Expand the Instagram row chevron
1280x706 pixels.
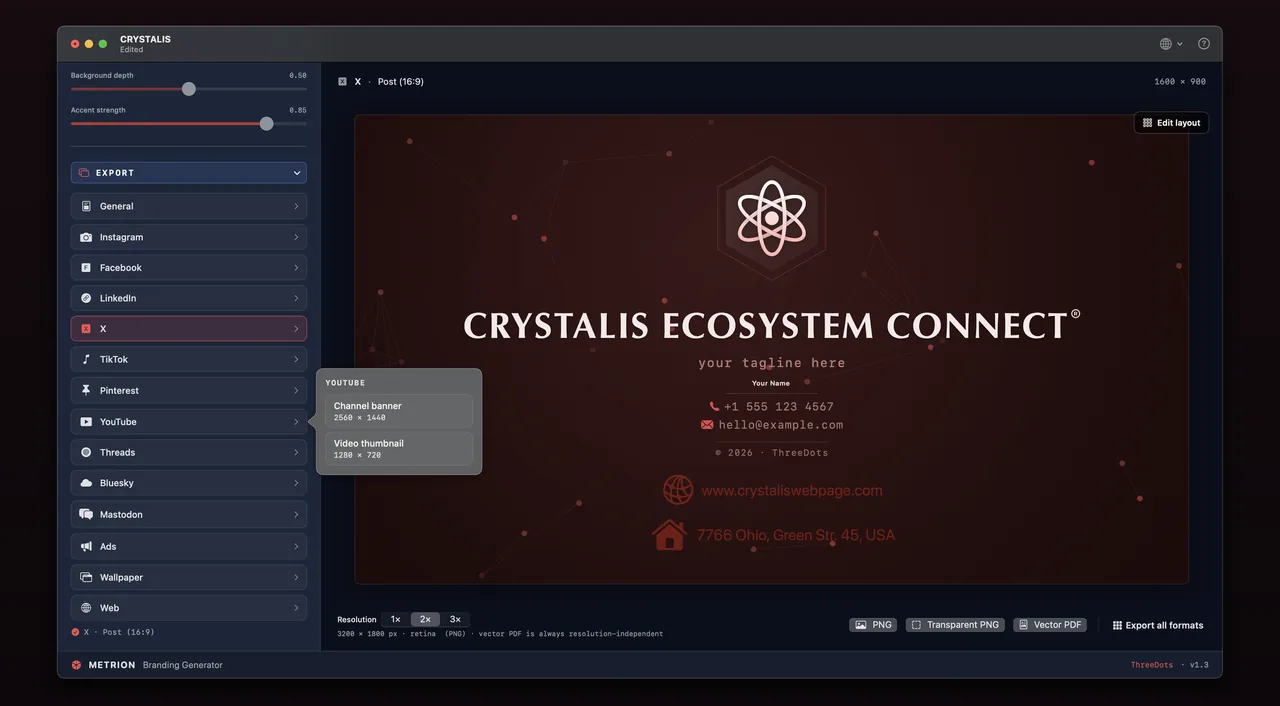[296, 237]
